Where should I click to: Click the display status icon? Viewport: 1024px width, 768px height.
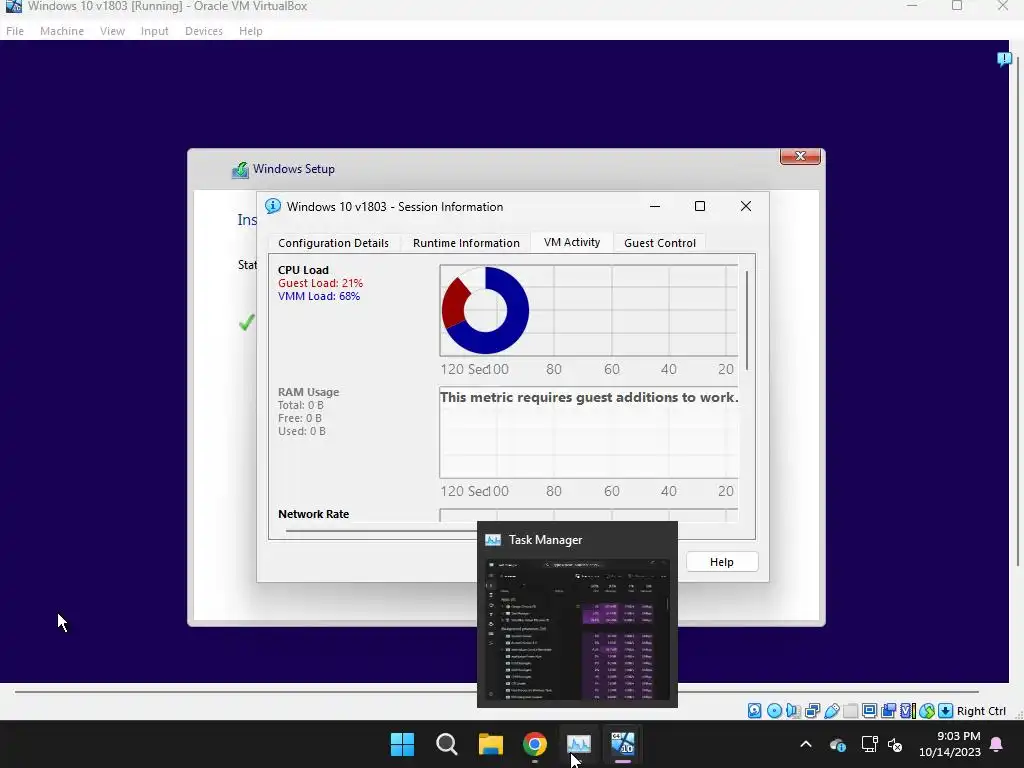[x=869, y=711]
